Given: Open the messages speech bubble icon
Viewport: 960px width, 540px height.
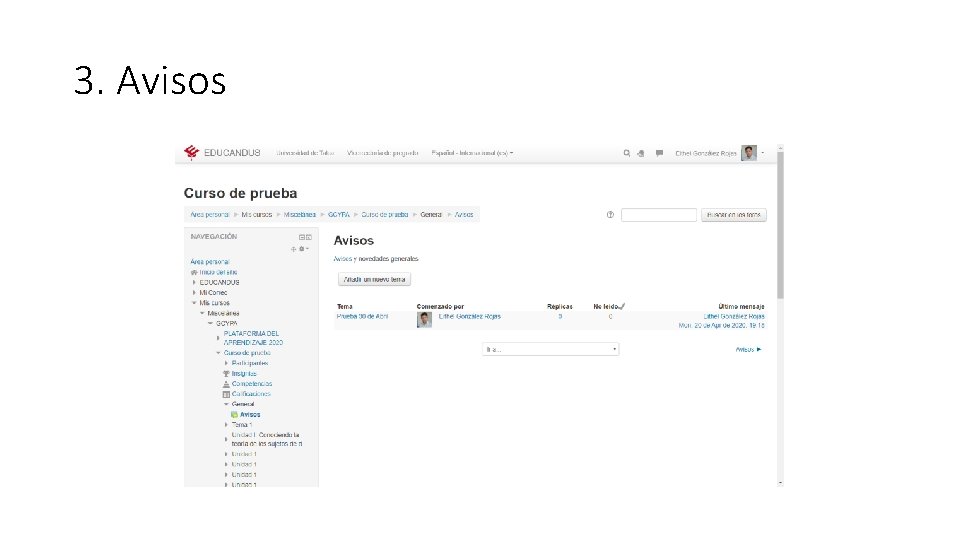Looking at the screenshot, I should (659, 153).
